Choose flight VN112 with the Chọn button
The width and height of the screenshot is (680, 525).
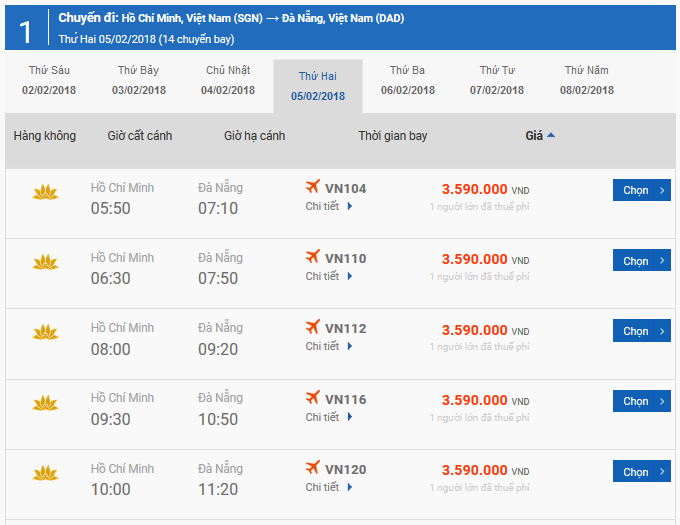(x=642, y=331)
